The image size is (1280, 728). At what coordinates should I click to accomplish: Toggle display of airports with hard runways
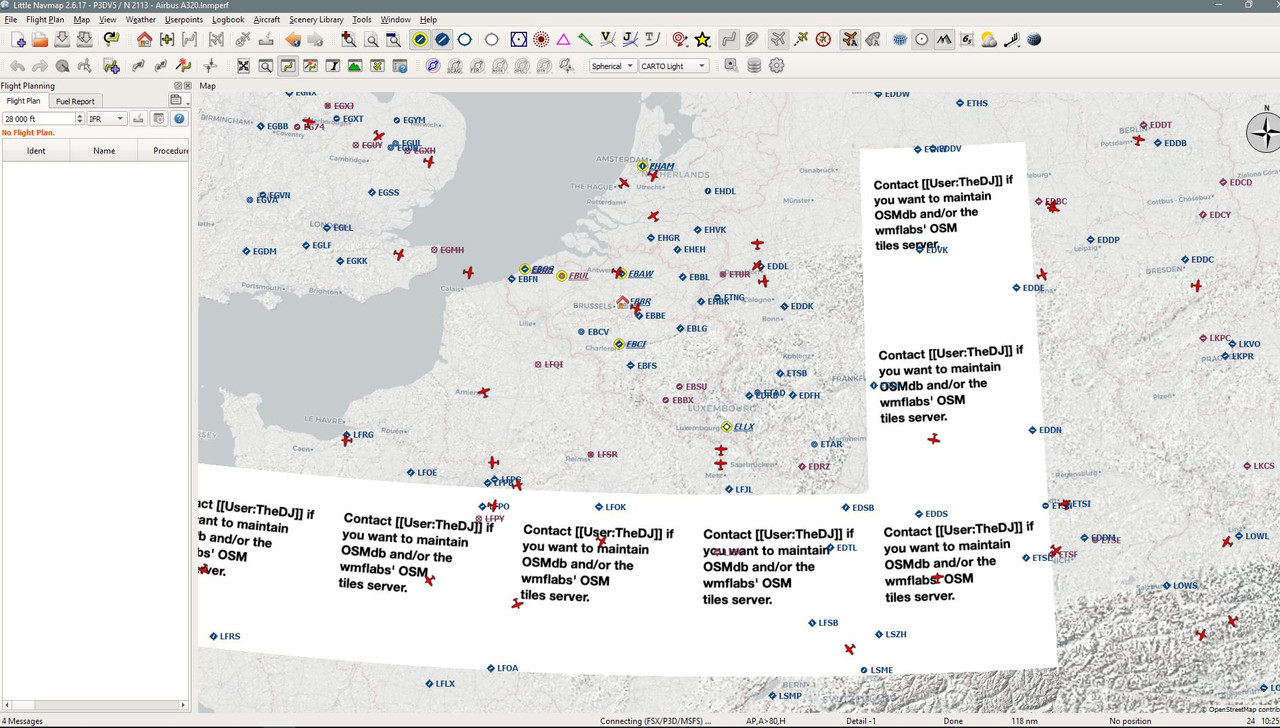coord(420,40)
